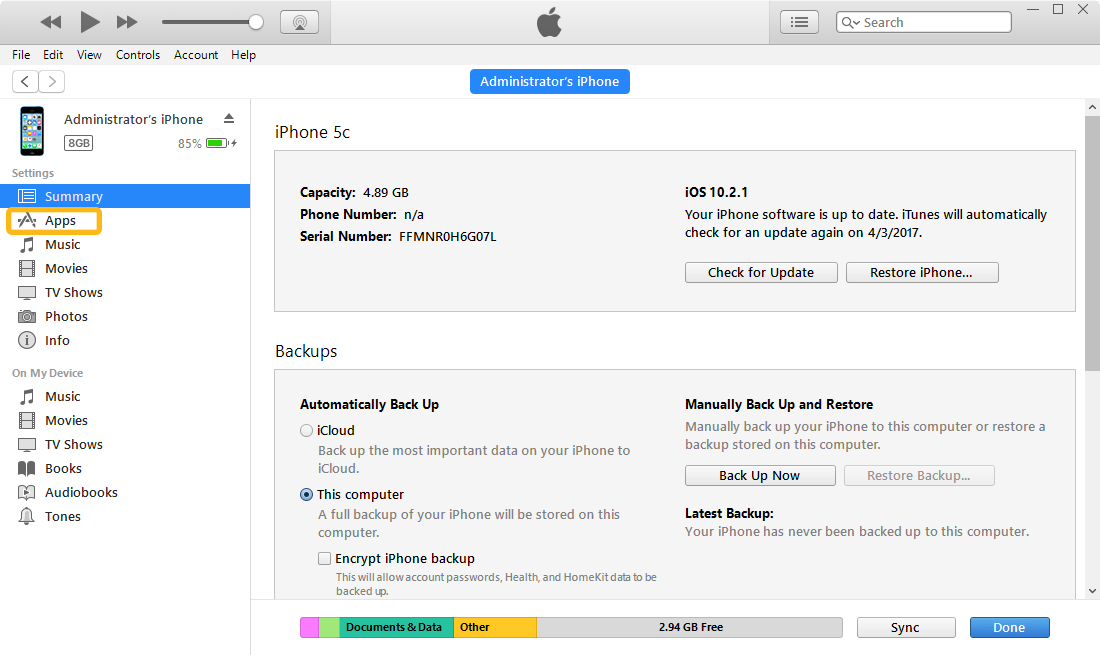
Task: Open the Account menu
Action: pos(196,55)
